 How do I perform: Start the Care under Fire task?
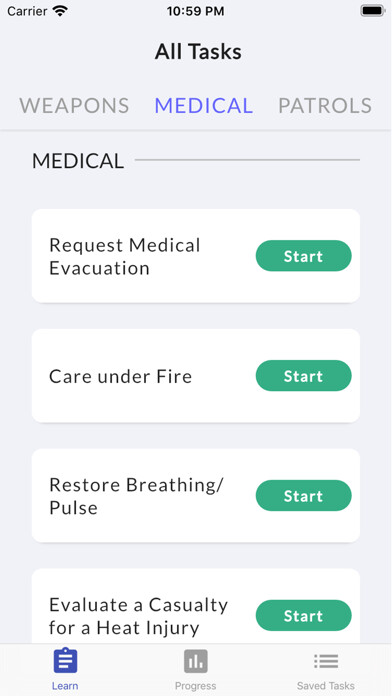[x=304, y=376]
